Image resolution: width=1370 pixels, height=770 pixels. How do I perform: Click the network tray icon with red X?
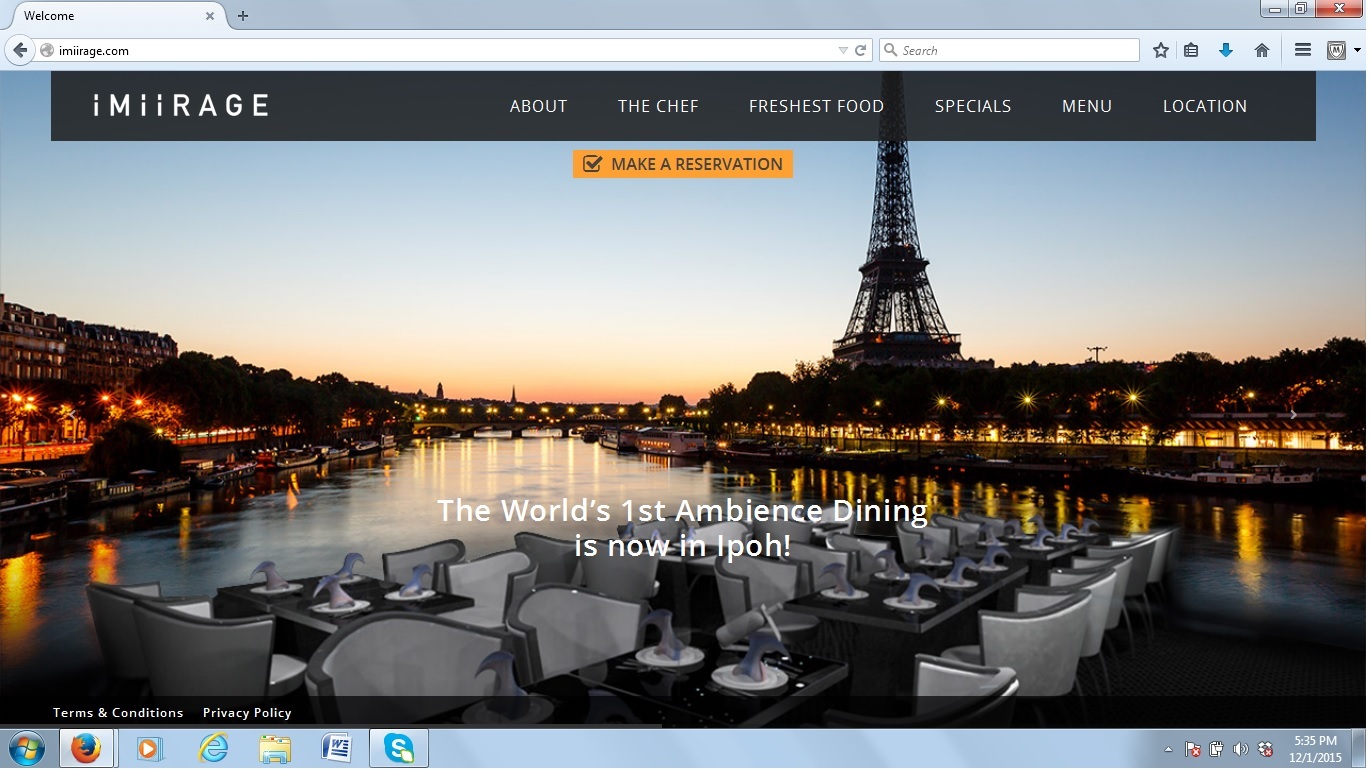pos(1265,749)
